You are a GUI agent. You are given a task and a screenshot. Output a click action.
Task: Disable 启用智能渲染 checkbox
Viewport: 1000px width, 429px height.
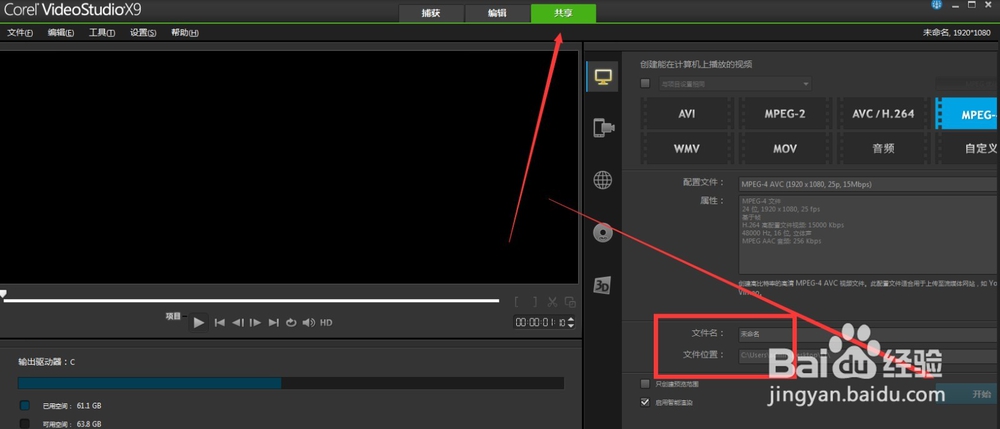click(645, 402)
